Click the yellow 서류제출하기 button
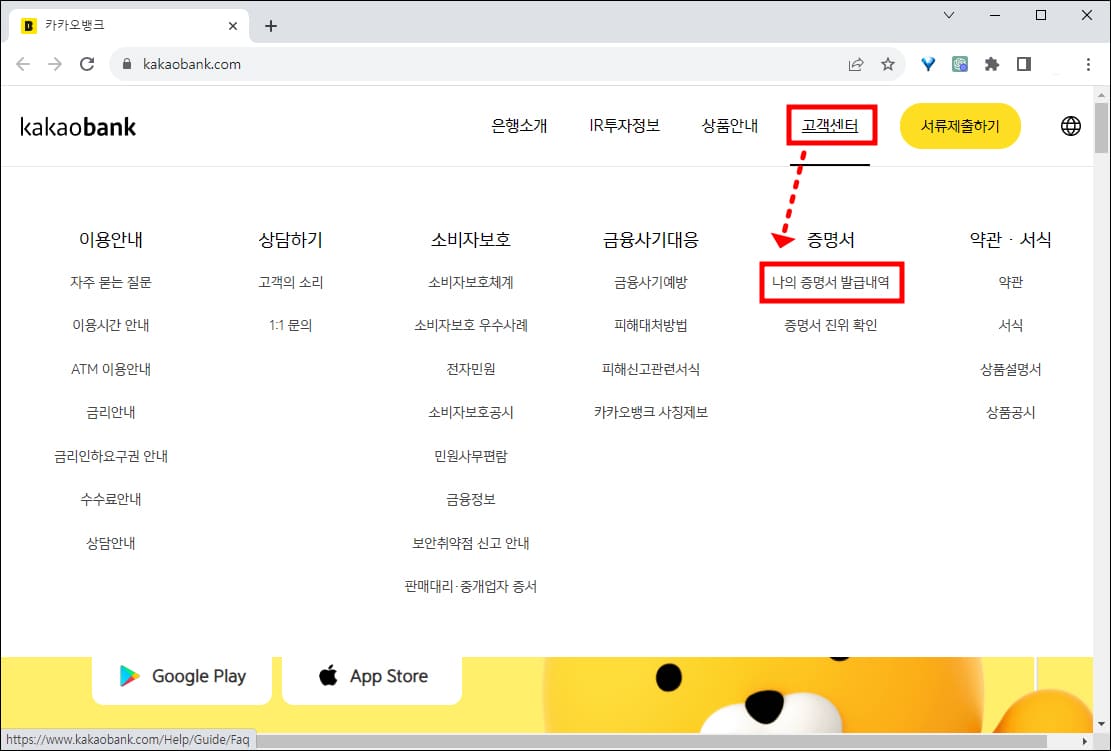The width and height of the screenshot is (1111, 751). 959,126
